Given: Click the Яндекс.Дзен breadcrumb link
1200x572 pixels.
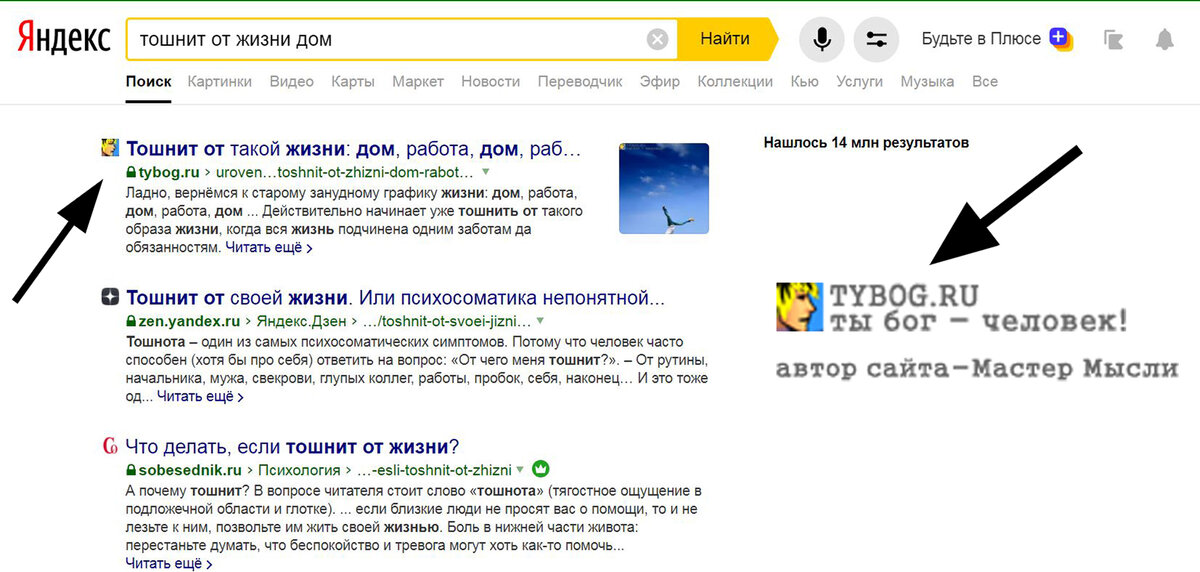Looking at the screenshot, I should 301,321.
